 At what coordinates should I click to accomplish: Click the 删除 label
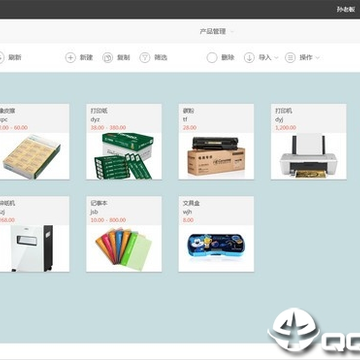228,58
